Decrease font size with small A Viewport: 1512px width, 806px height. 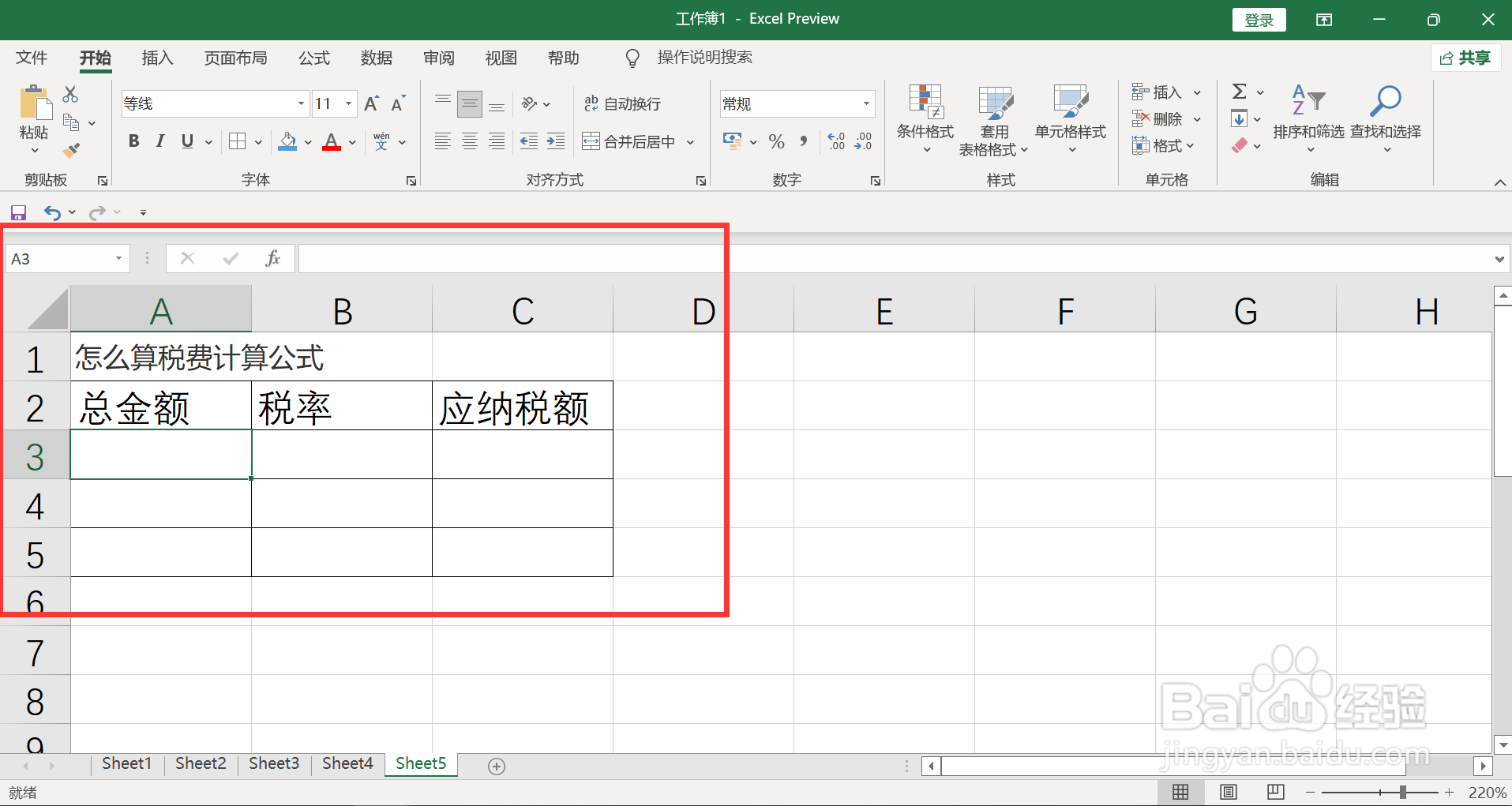pos(399,103)
